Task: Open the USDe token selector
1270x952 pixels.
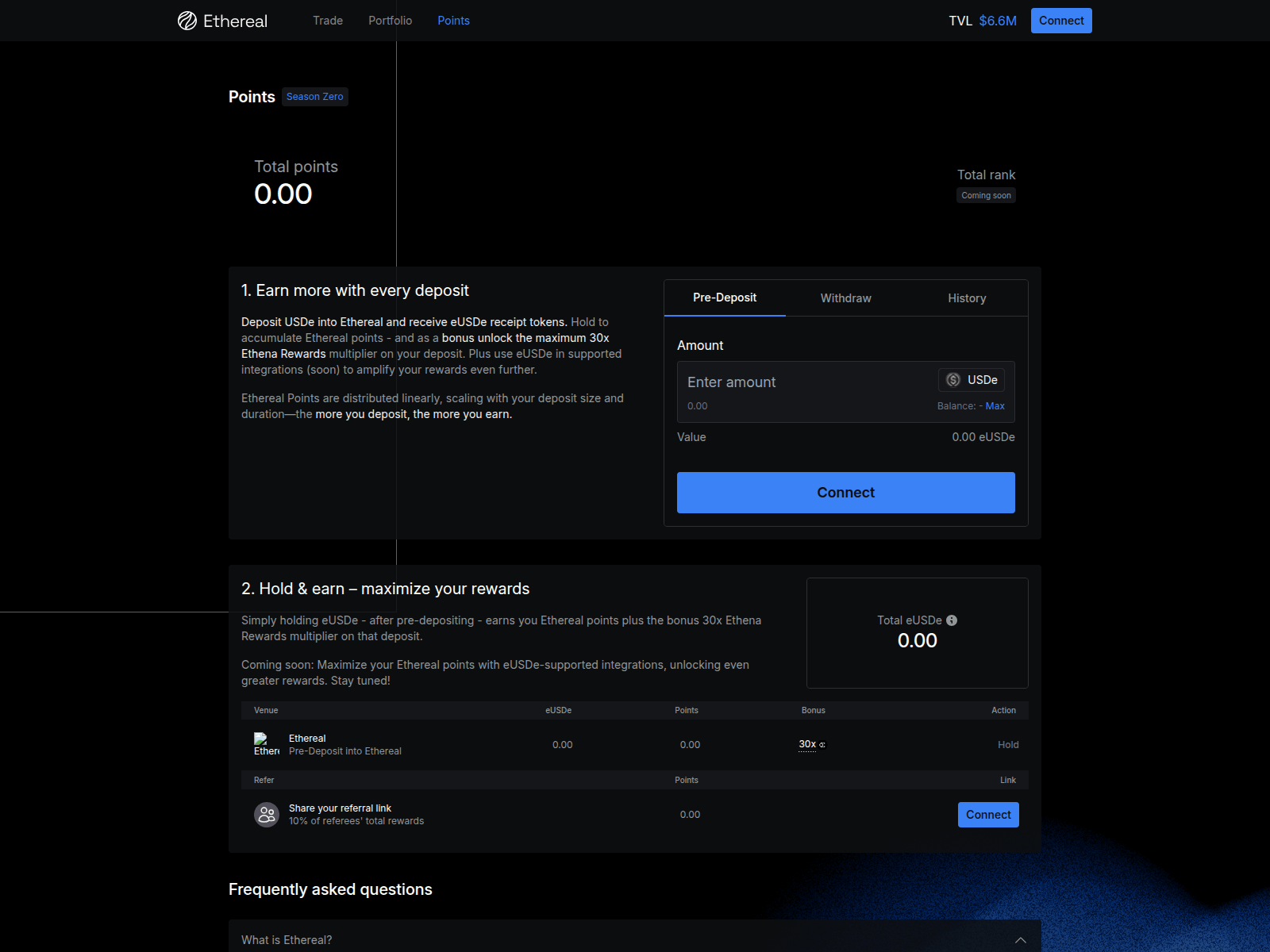Action: point(972,380)
